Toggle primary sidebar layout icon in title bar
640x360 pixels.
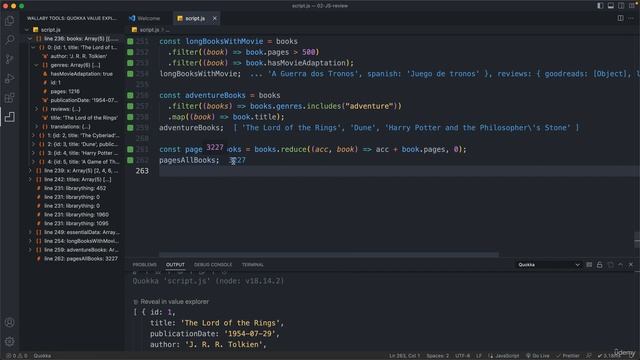tap(600, 6)
